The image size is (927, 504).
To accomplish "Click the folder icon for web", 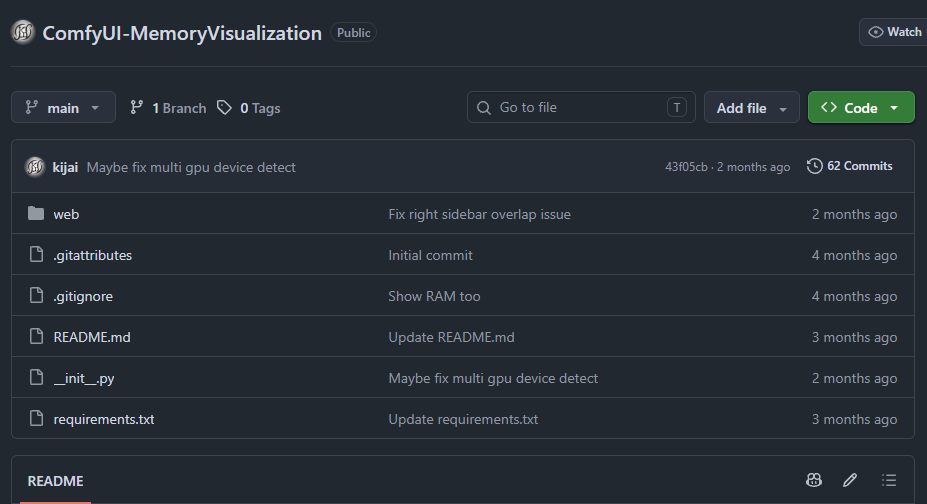I will (36, 213).
